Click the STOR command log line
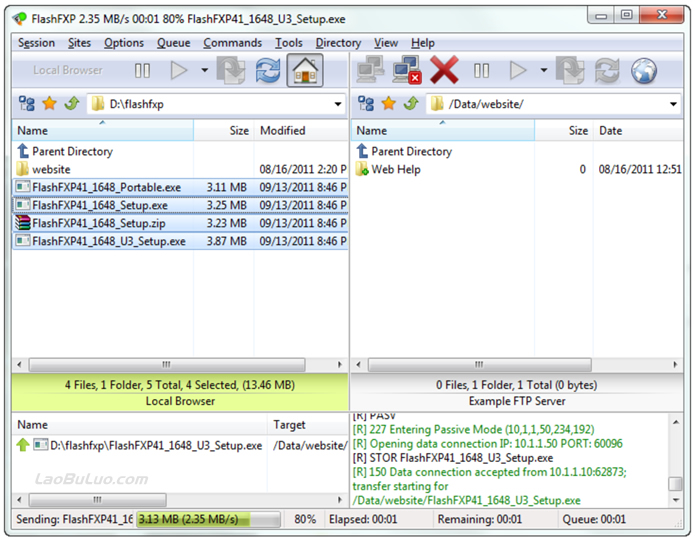 [453, 458]
